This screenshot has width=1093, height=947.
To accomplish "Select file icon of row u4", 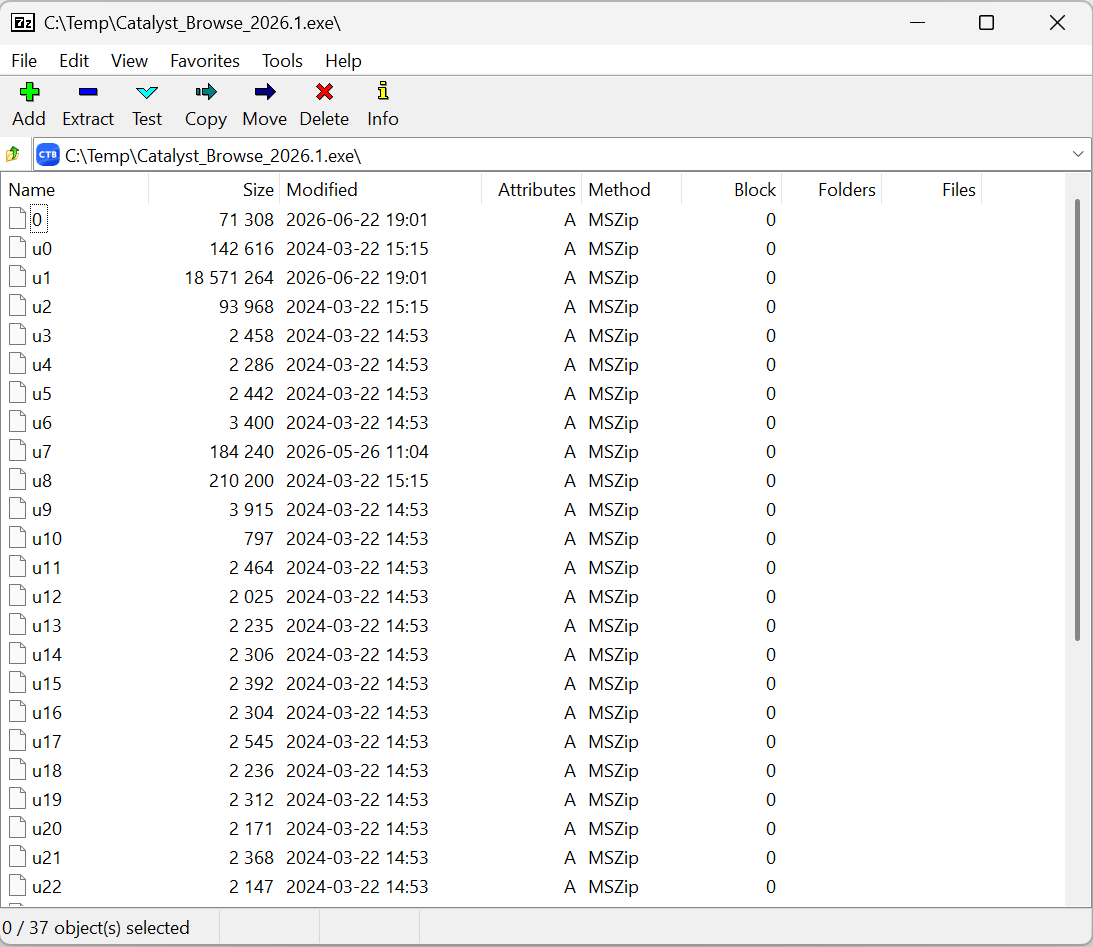I will (17, 364).
